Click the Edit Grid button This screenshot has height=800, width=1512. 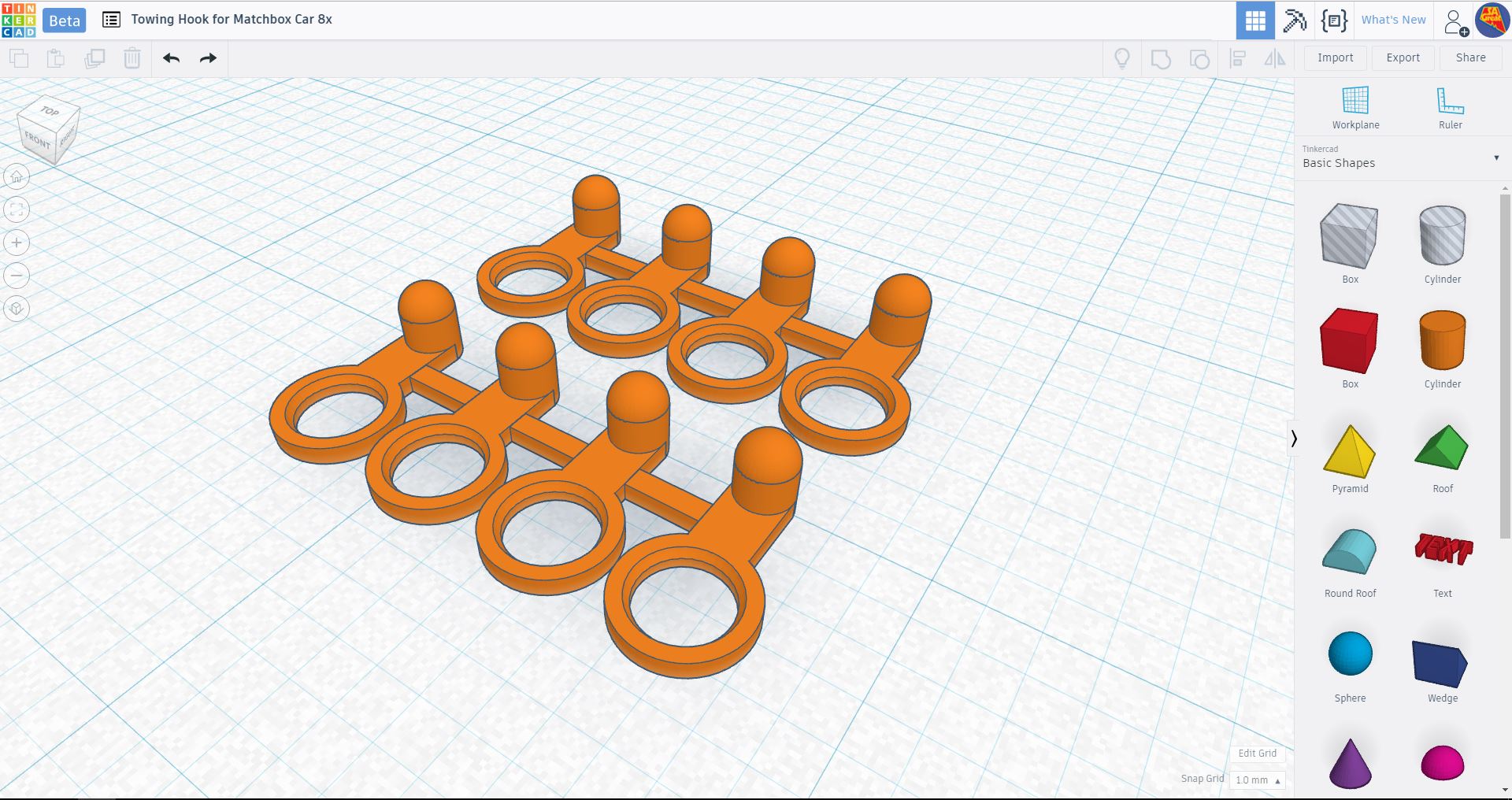click(1257, 753)
